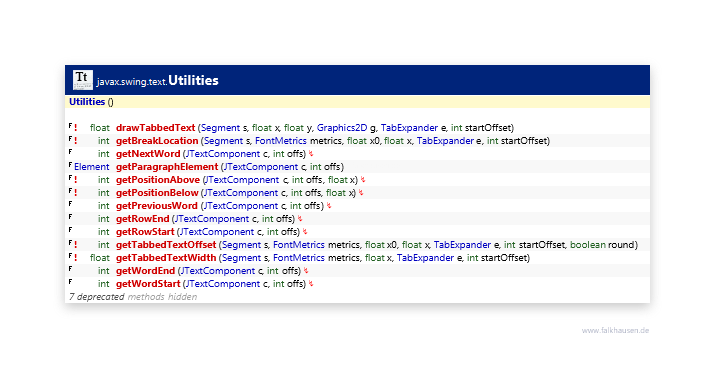The width and height of the screenshot is (706, 376).
Task: Click Segment parameter type in drawTabbedText
Action: tap(220, 128)
